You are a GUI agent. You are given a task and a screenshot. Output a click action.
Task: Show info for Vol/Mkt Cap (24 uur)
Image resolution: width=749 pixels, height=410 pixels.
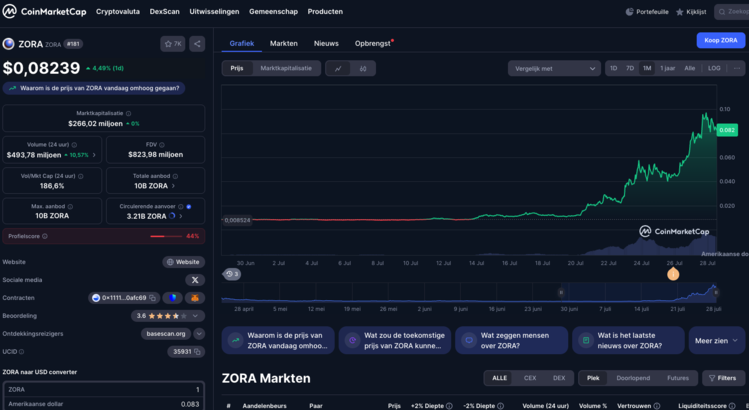[x=81, y=176]
